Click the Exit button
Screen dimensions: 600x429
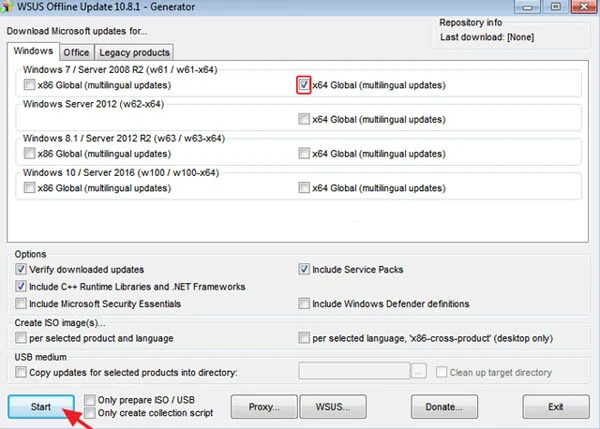pyautogui.click(x=556, y=407)
